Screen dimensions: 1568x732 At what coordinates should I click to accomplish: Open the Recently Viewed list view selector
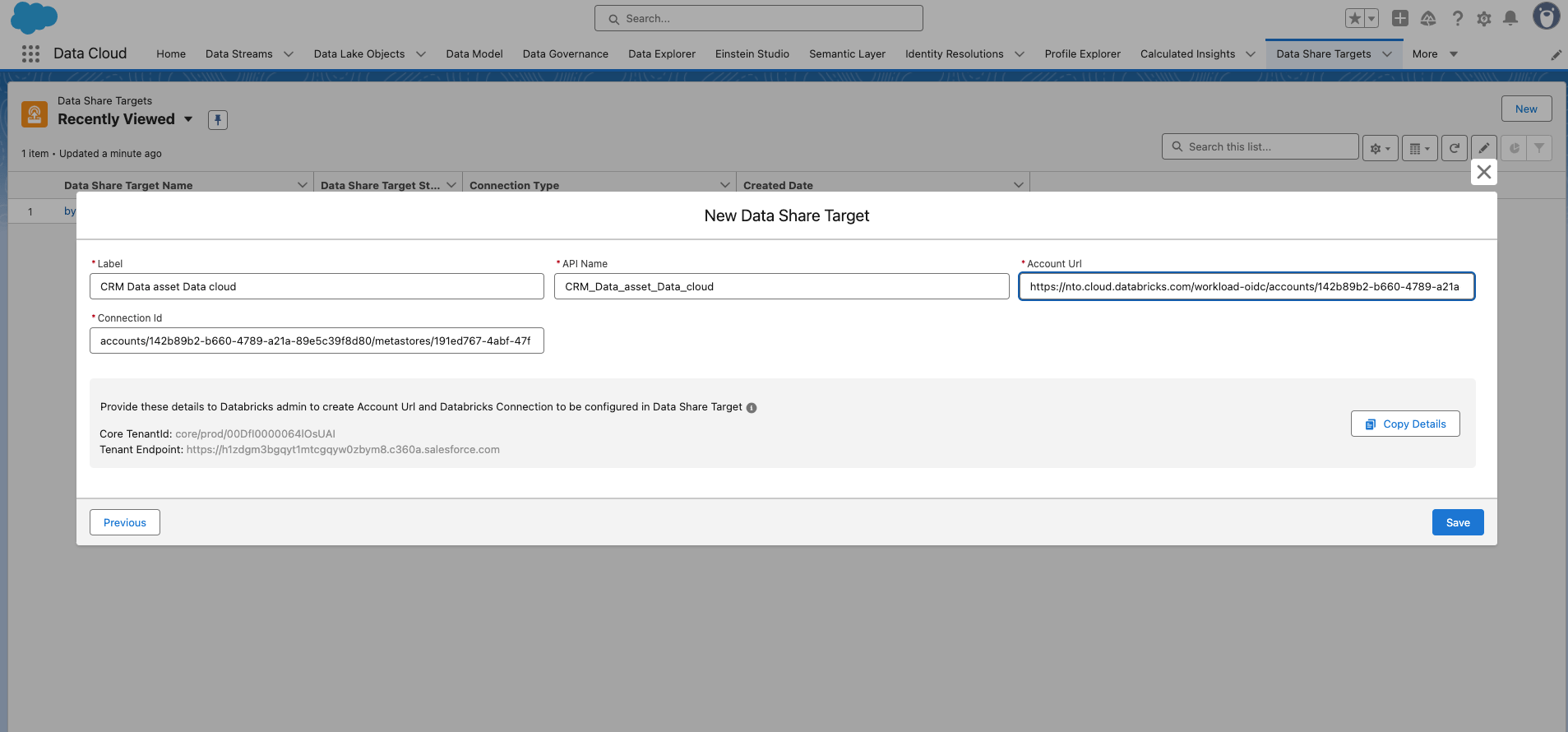tap(188, 119)
